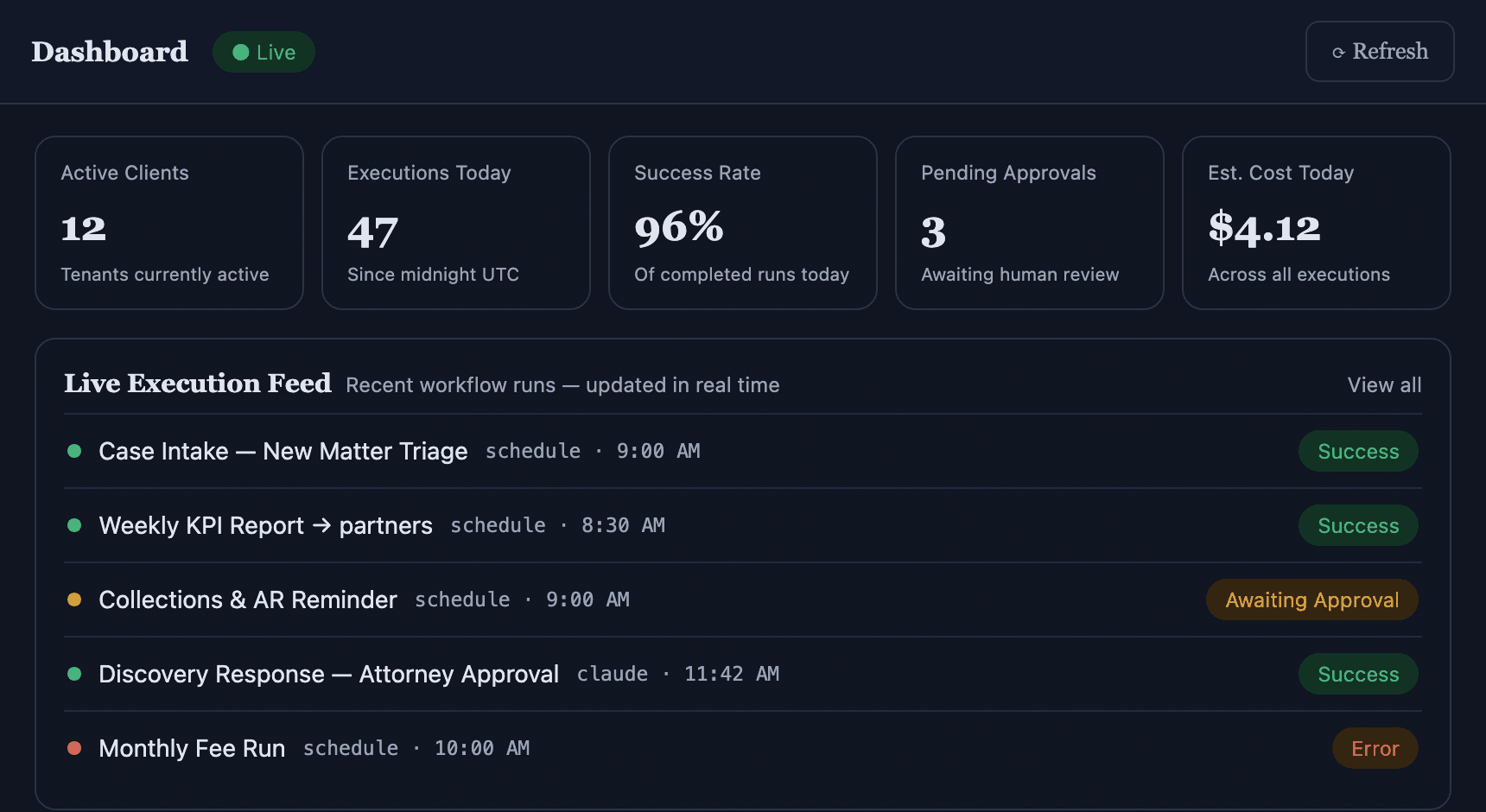
Task: Click the Refresh button
Action: [1380, 52]
